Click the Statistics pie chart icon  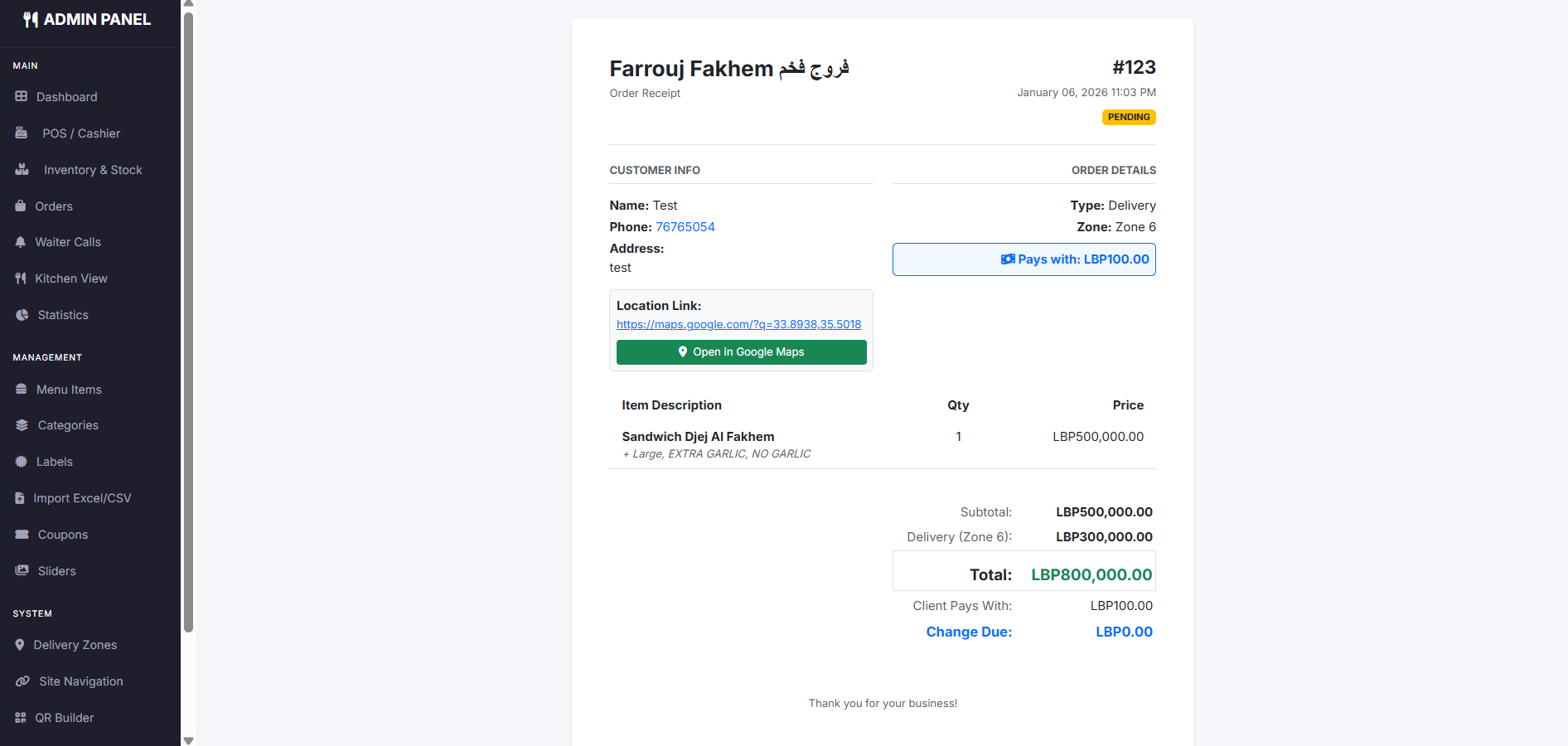(x=22, y=315)
